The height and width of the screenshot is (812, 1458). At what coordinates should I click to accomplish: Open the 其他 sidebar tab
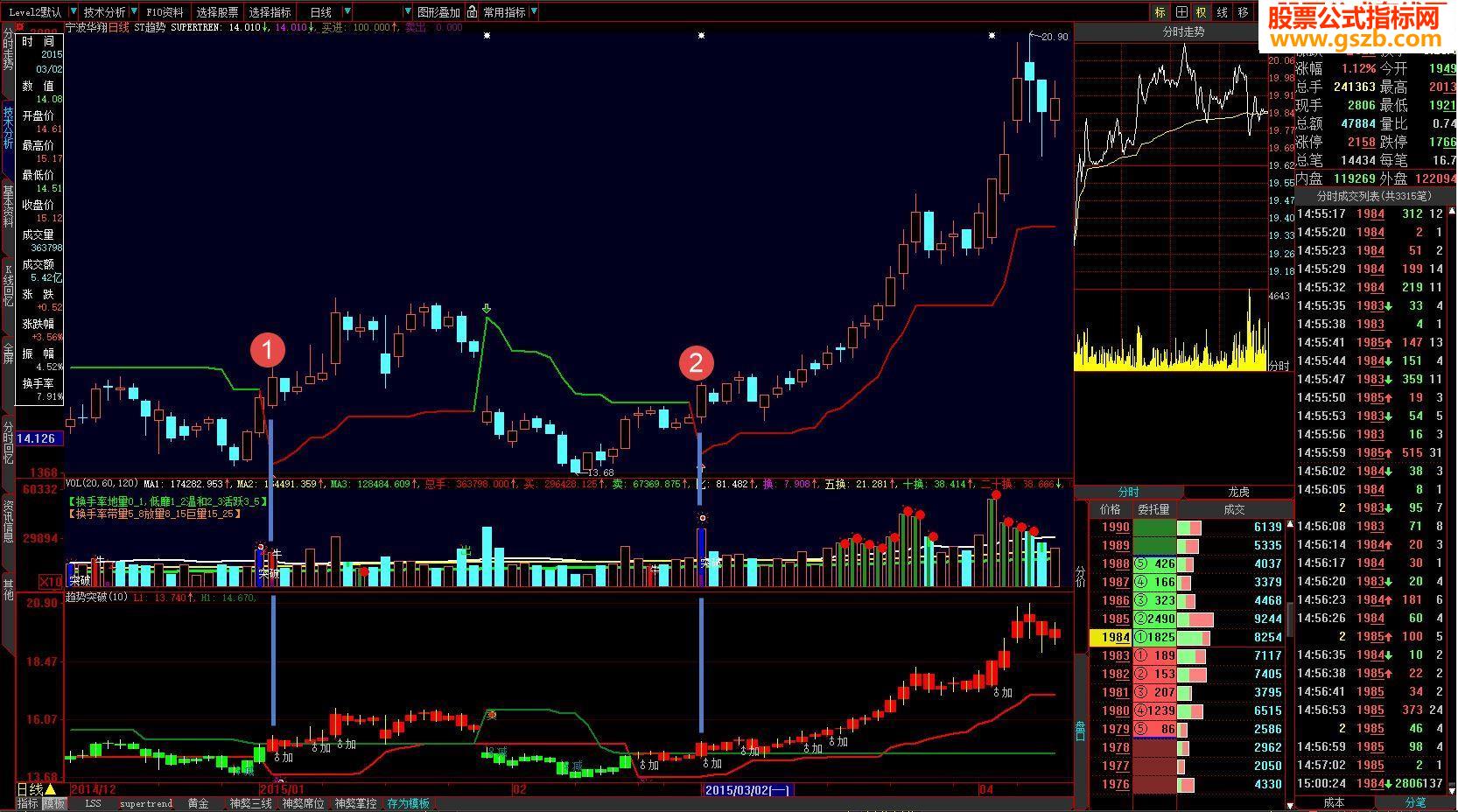click(x=8, y=589)
